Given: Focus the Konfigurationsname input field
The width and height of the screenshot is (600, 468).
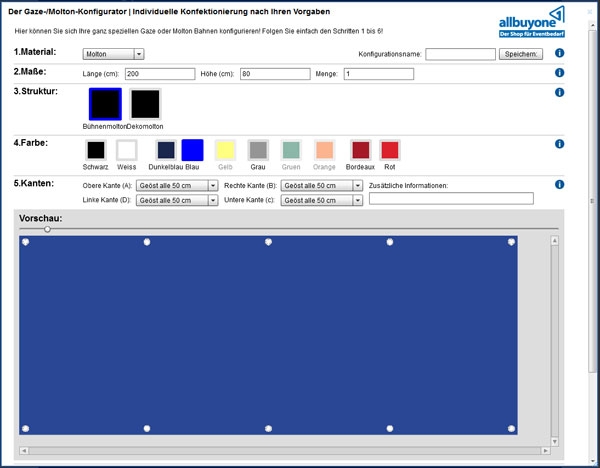Looking at the screenshot, I should [460, 54].
